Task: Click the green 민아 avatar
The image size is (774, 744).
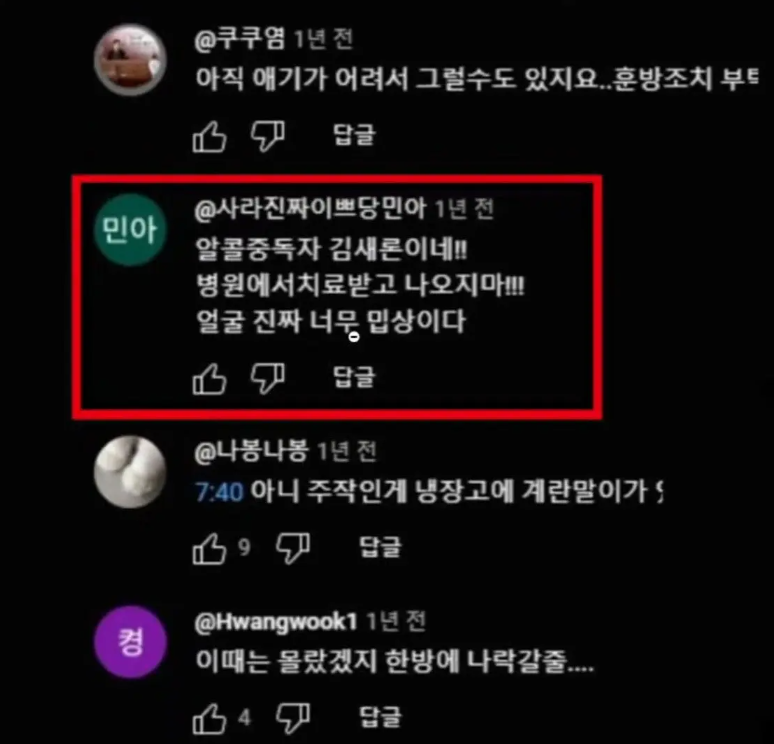Action: tap(130, 230)
